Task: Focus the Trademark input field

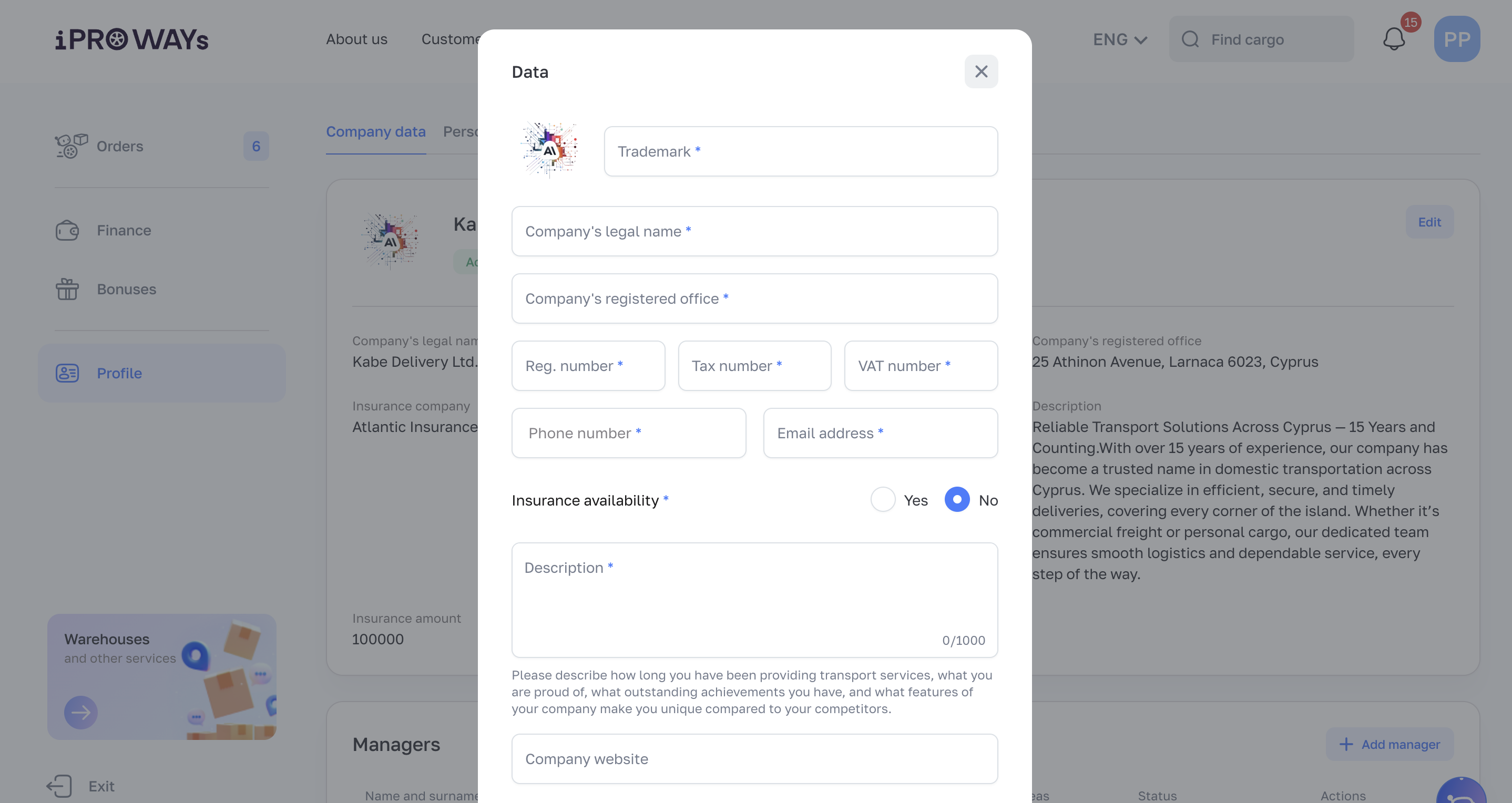Action: [801, 151]
